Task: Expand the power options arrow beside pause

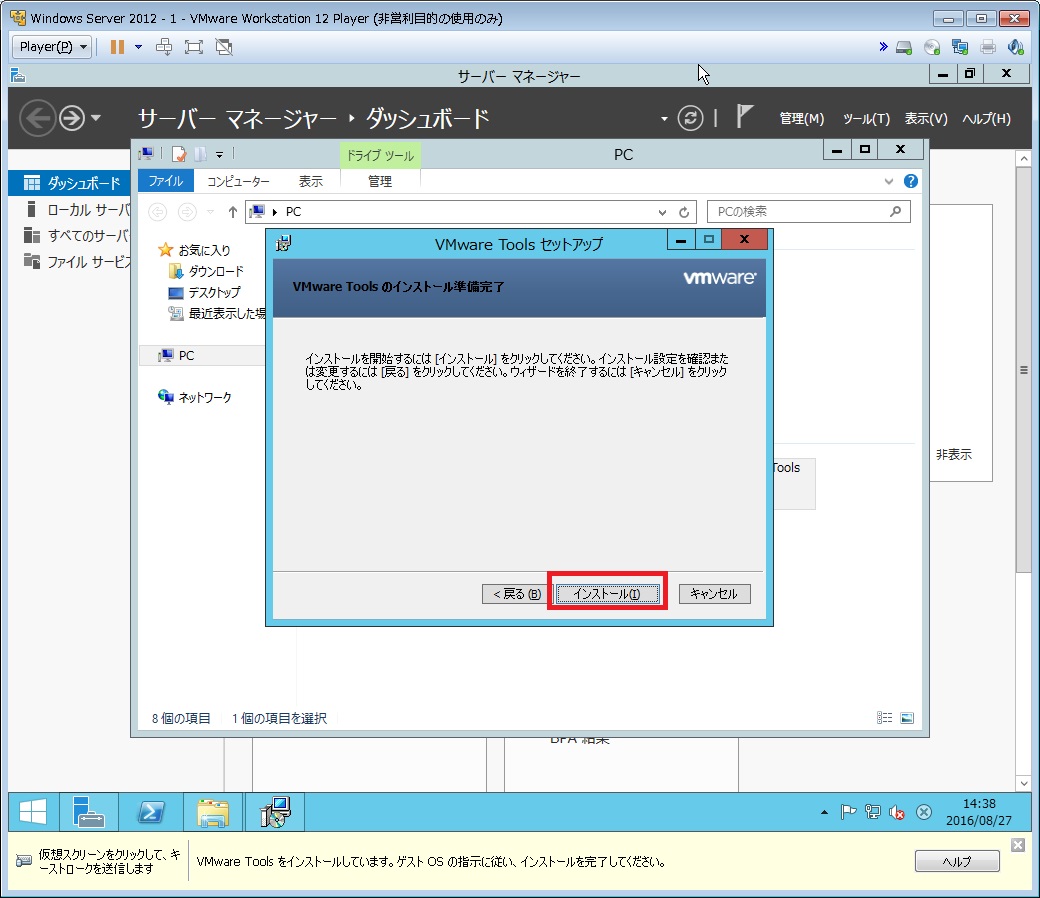Action: (x=139, y=46)
